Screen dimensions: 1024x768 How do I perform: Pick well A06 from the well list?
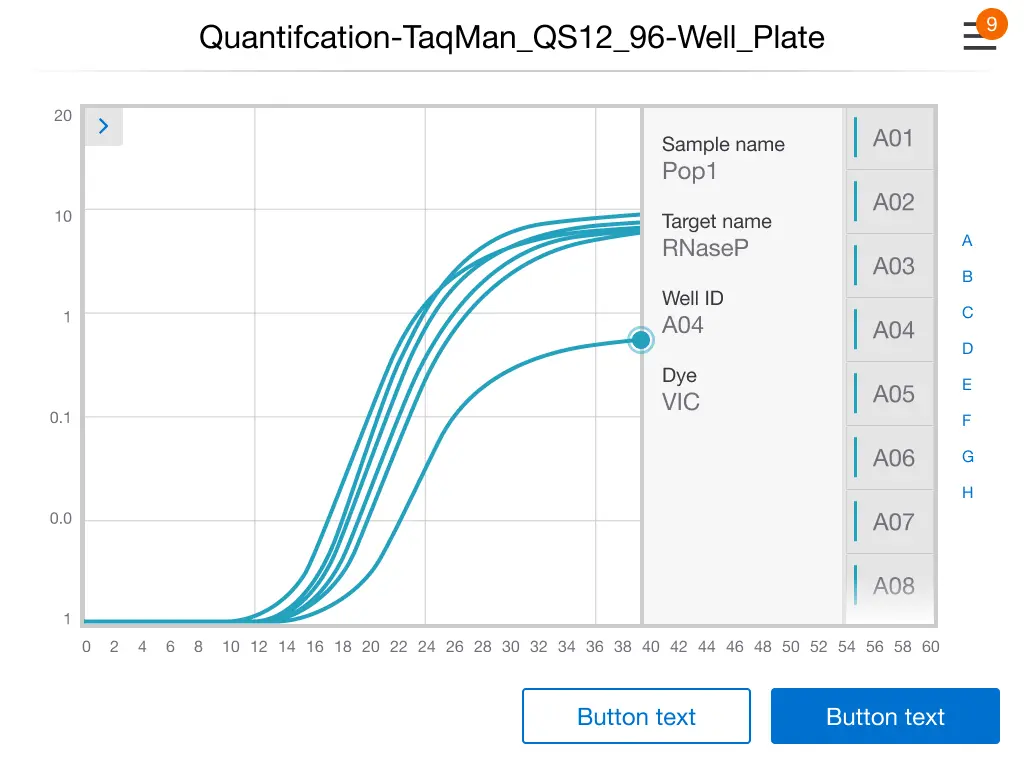click(x=892, y=458)
